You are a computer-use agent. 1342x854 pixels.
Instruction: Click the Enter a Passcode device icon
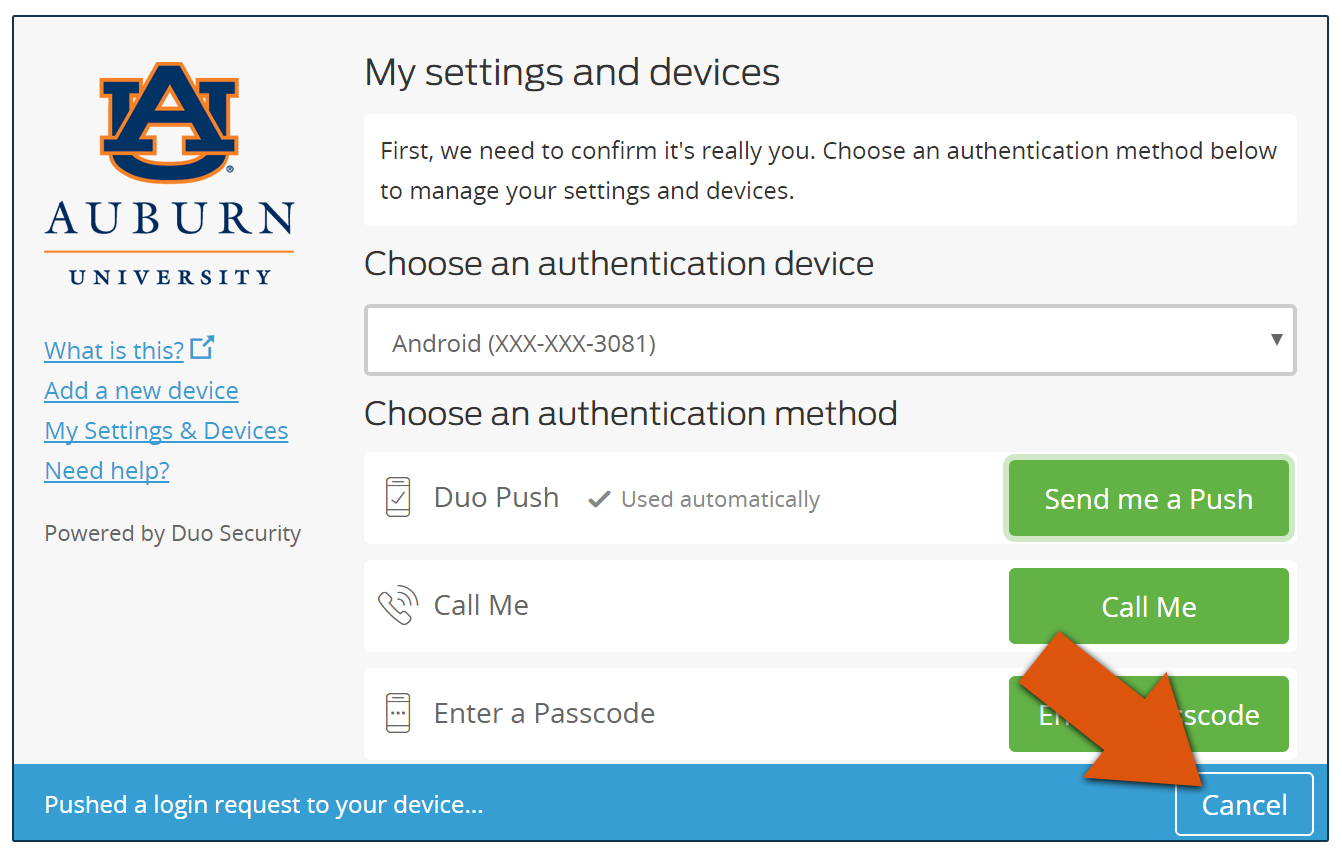coord(398,713)
